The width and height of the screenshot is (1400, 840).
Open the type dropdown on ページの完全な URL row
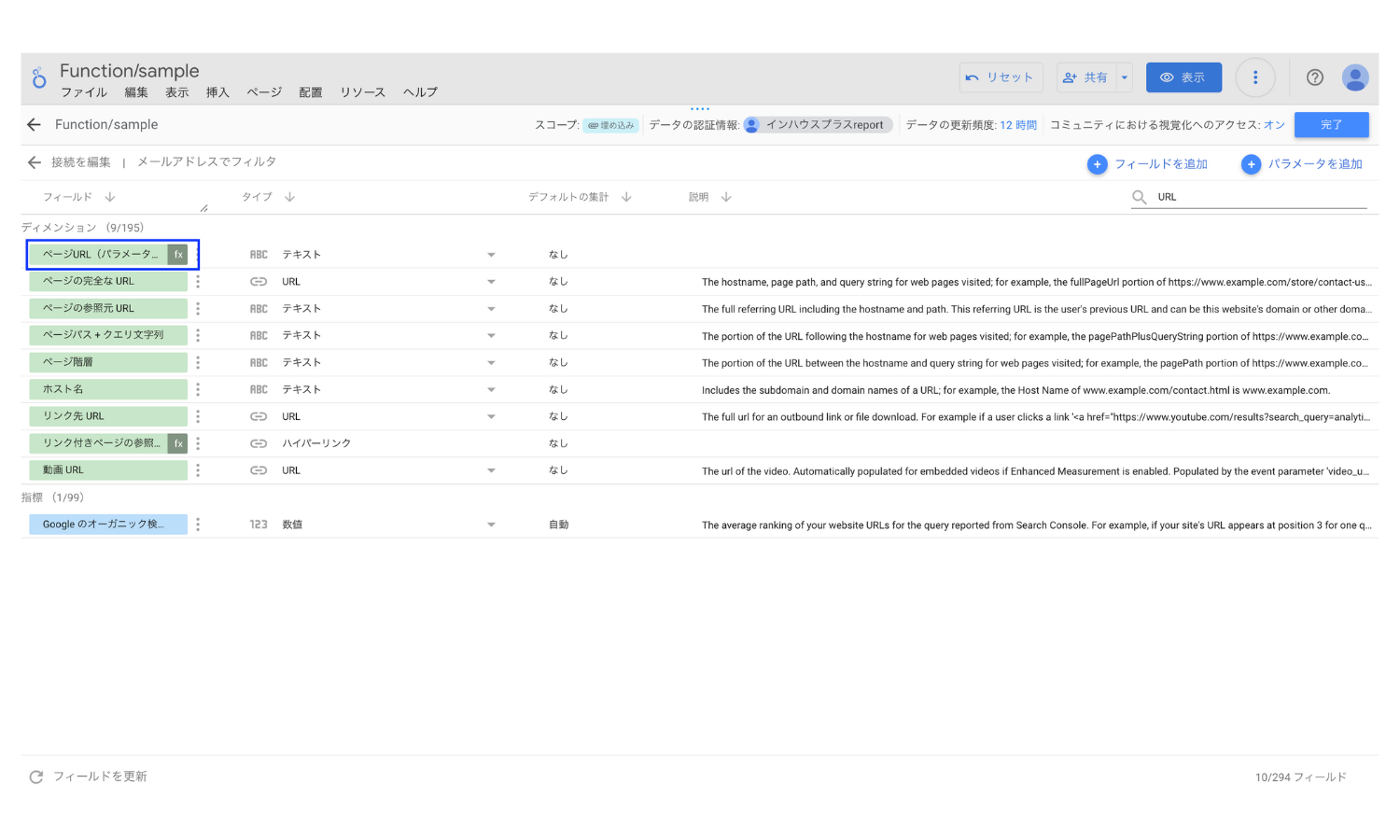click(491, 281)
